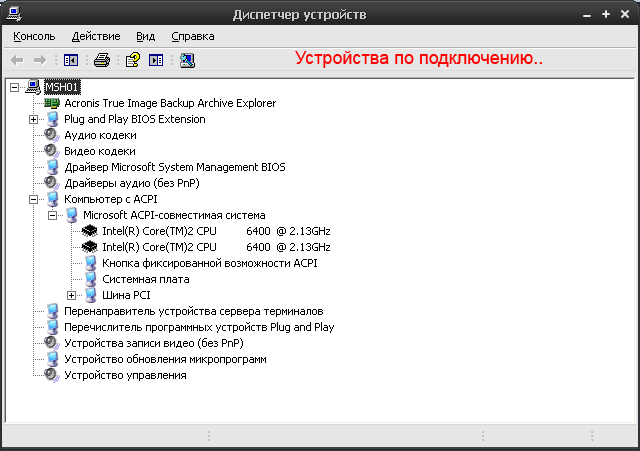Image resolution: width=640 pixels, height=451 pixels.
Task: Click the Scan for hardware changes icon
Action: click(187, 60)
